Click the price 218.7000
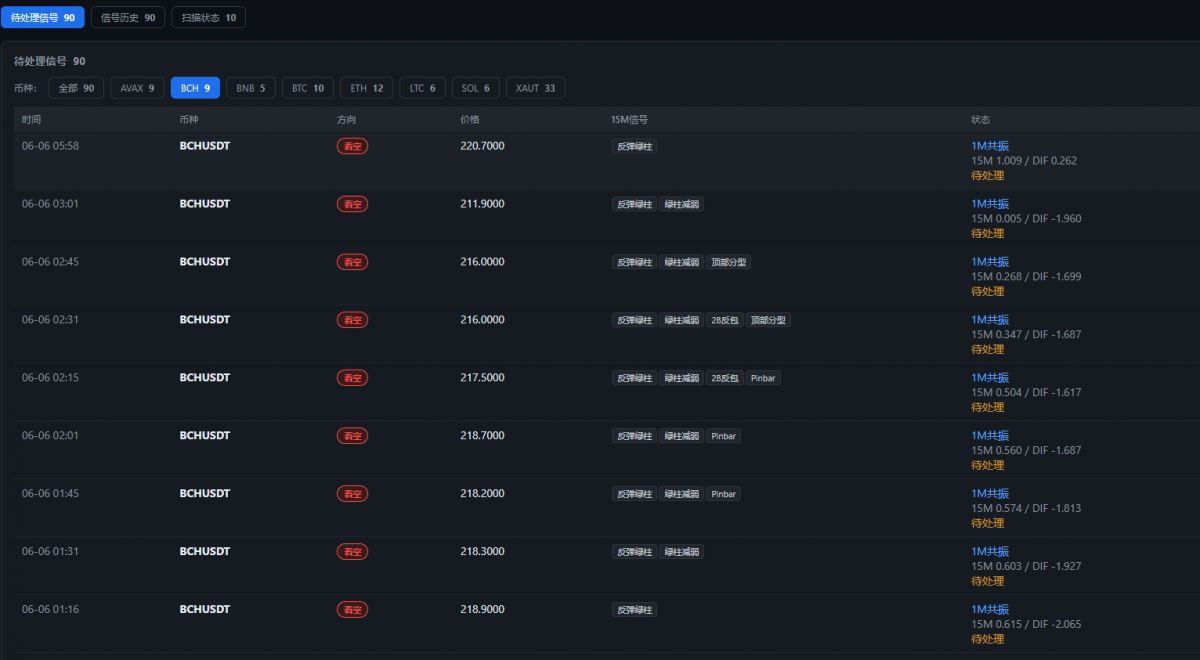 point(482,436)
